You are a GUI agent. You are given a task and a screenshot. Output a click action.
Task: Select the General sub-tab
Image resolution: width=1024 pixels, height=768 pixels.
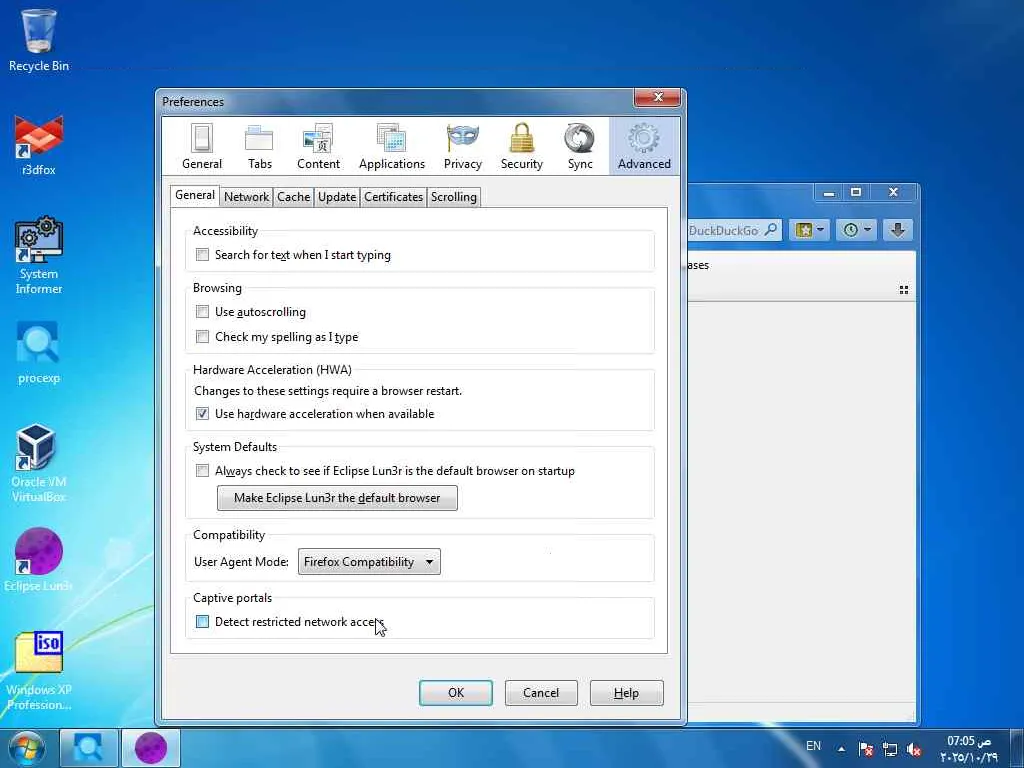click(x=195, y=195)
